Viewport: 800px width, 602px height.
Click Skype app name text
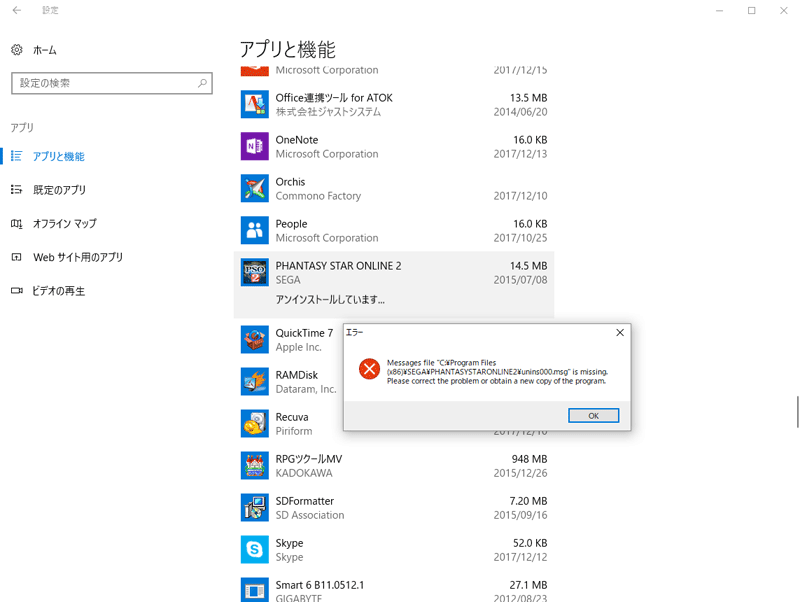pyautogui.click(x=289, y=543)
